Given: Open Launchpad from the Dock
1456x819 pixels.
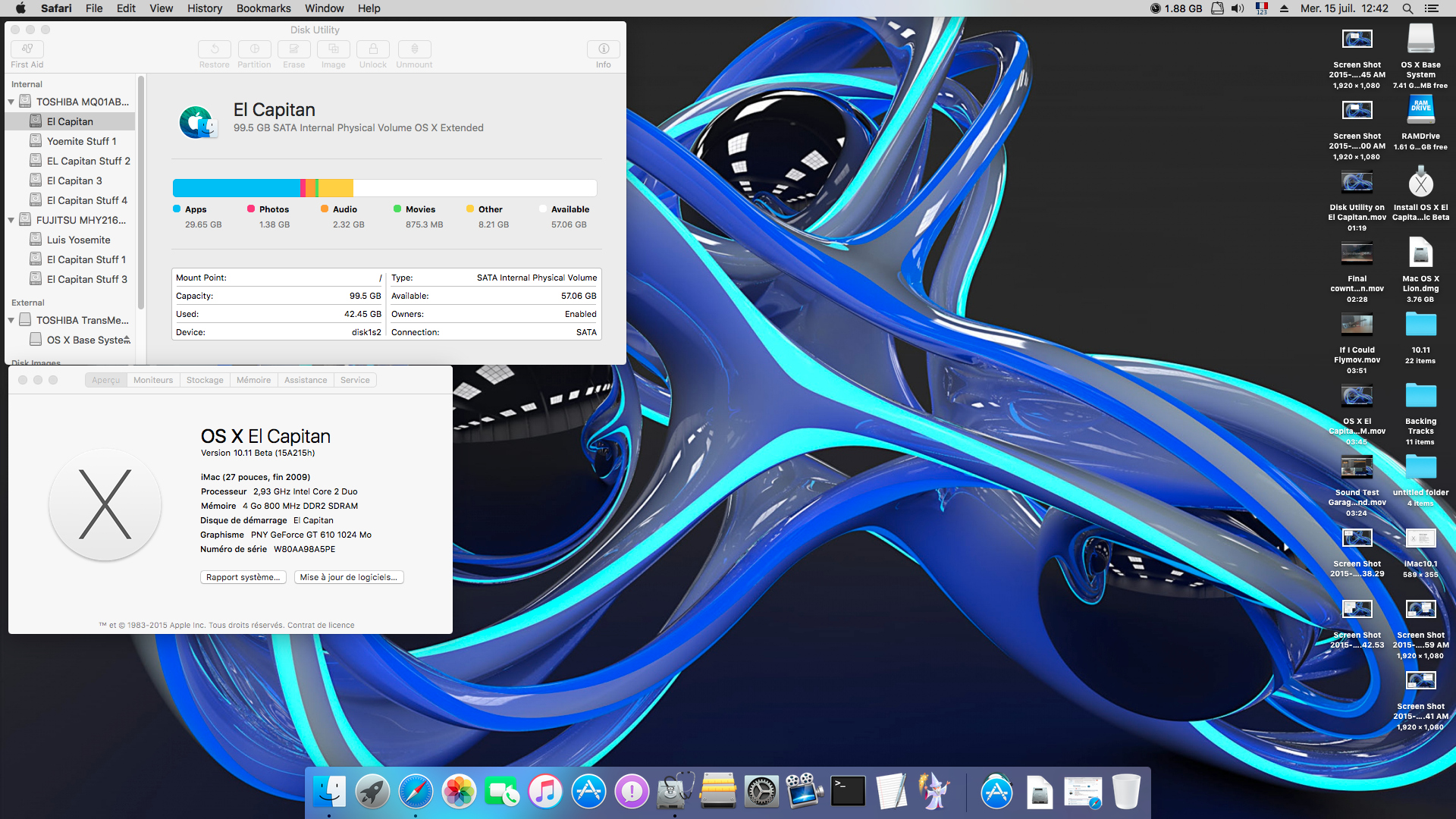Looking at the screenshot, I should coord(372,792).
